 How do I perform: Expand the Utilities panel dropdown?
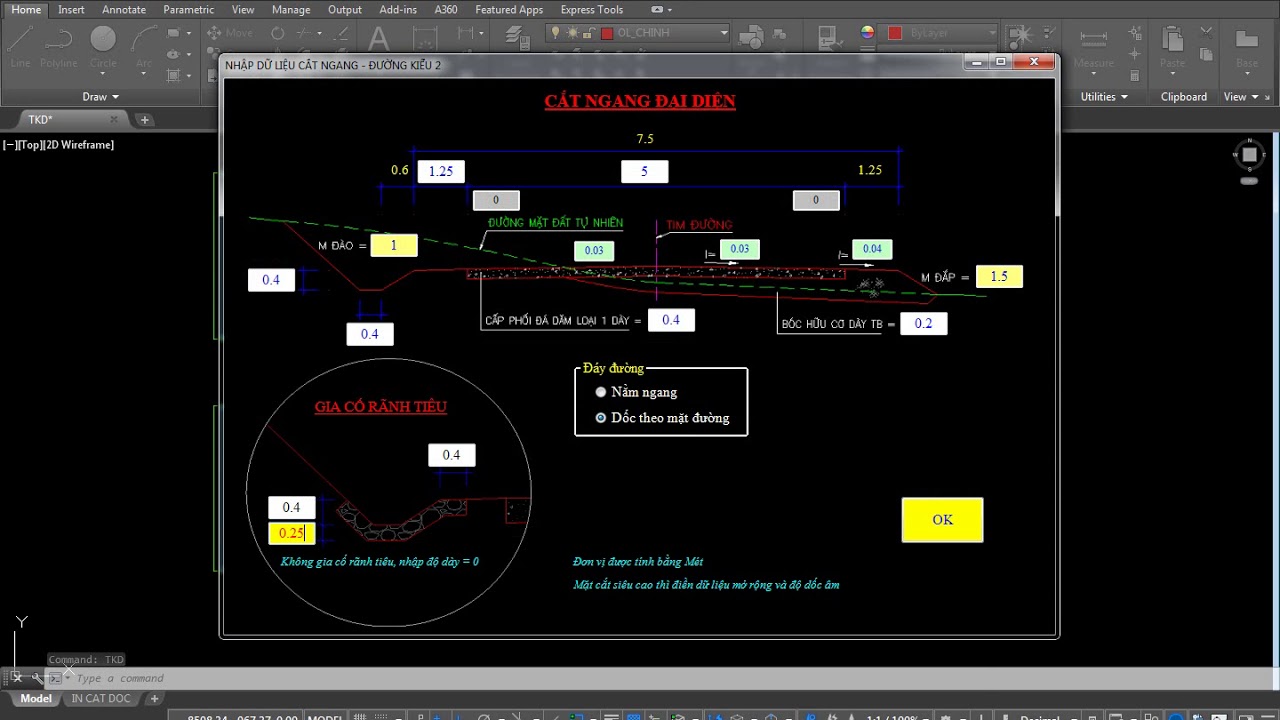(x=1104, y=97)
